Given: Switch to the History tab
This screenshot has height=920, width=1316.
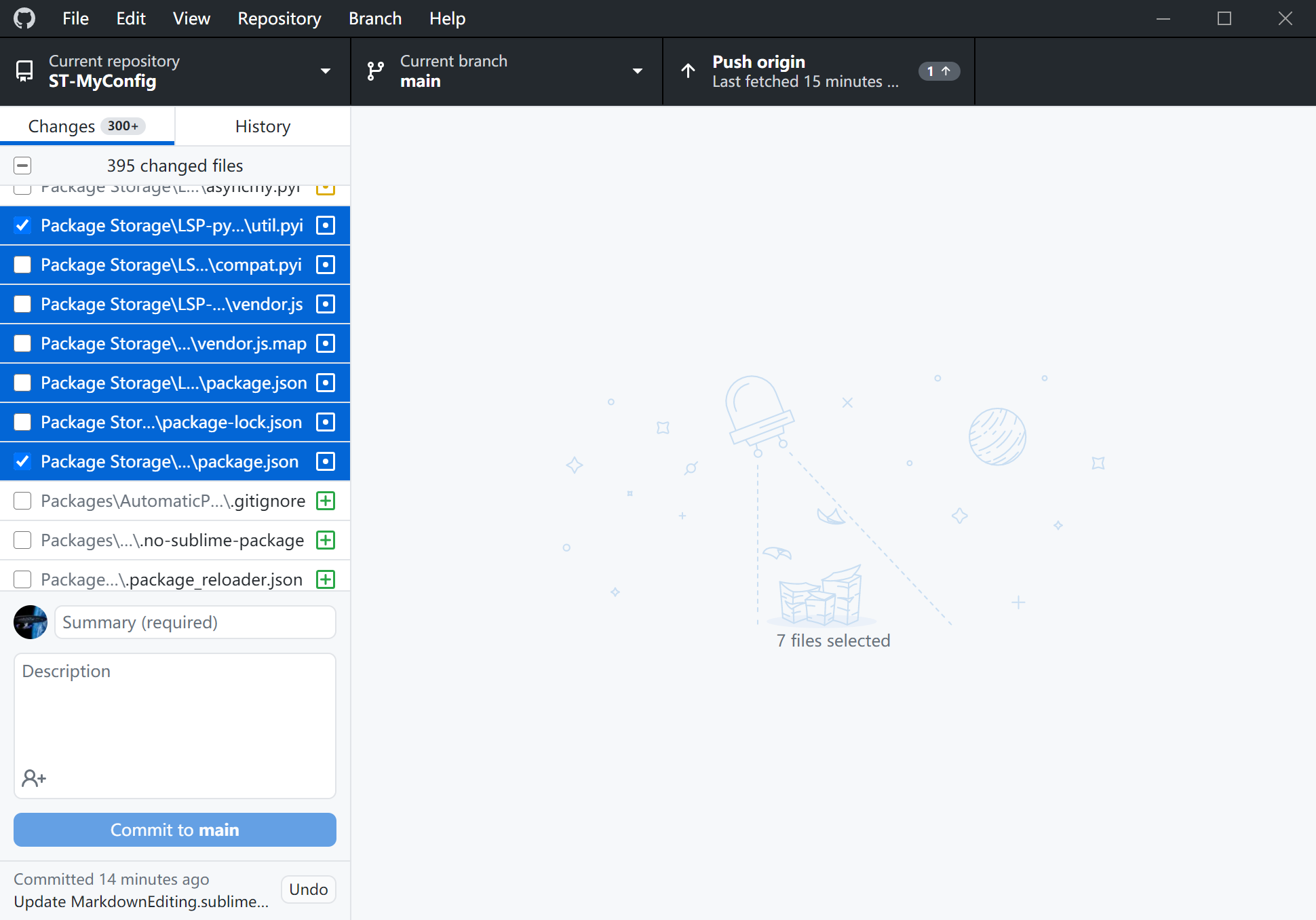Looking at the screenshot, I should (x=262, y=126).
